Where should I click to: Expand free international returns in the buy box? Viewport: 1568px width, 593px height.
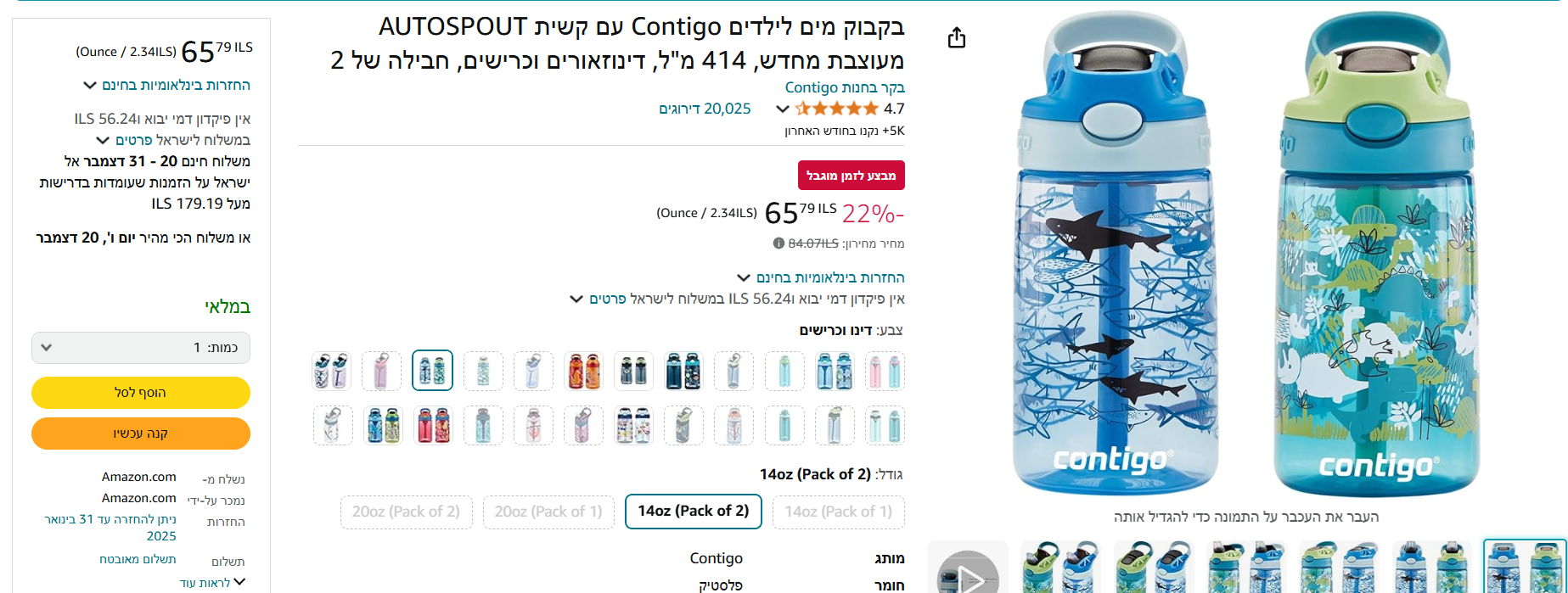167,85
